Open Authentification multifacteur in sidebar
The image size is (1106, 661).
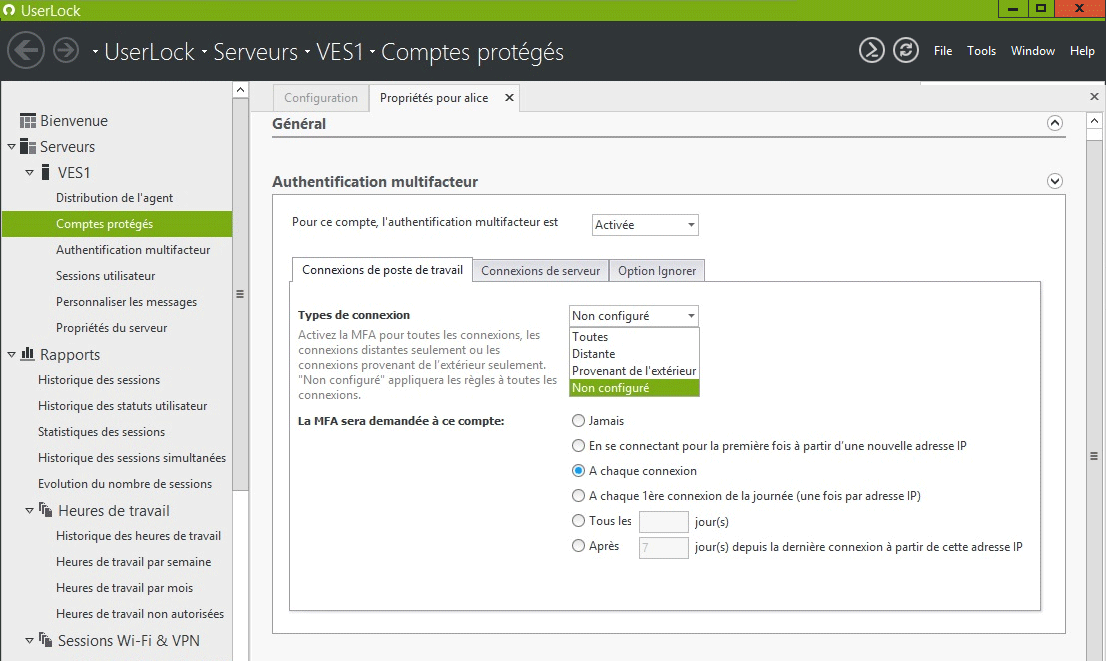[x=133, y=250]
